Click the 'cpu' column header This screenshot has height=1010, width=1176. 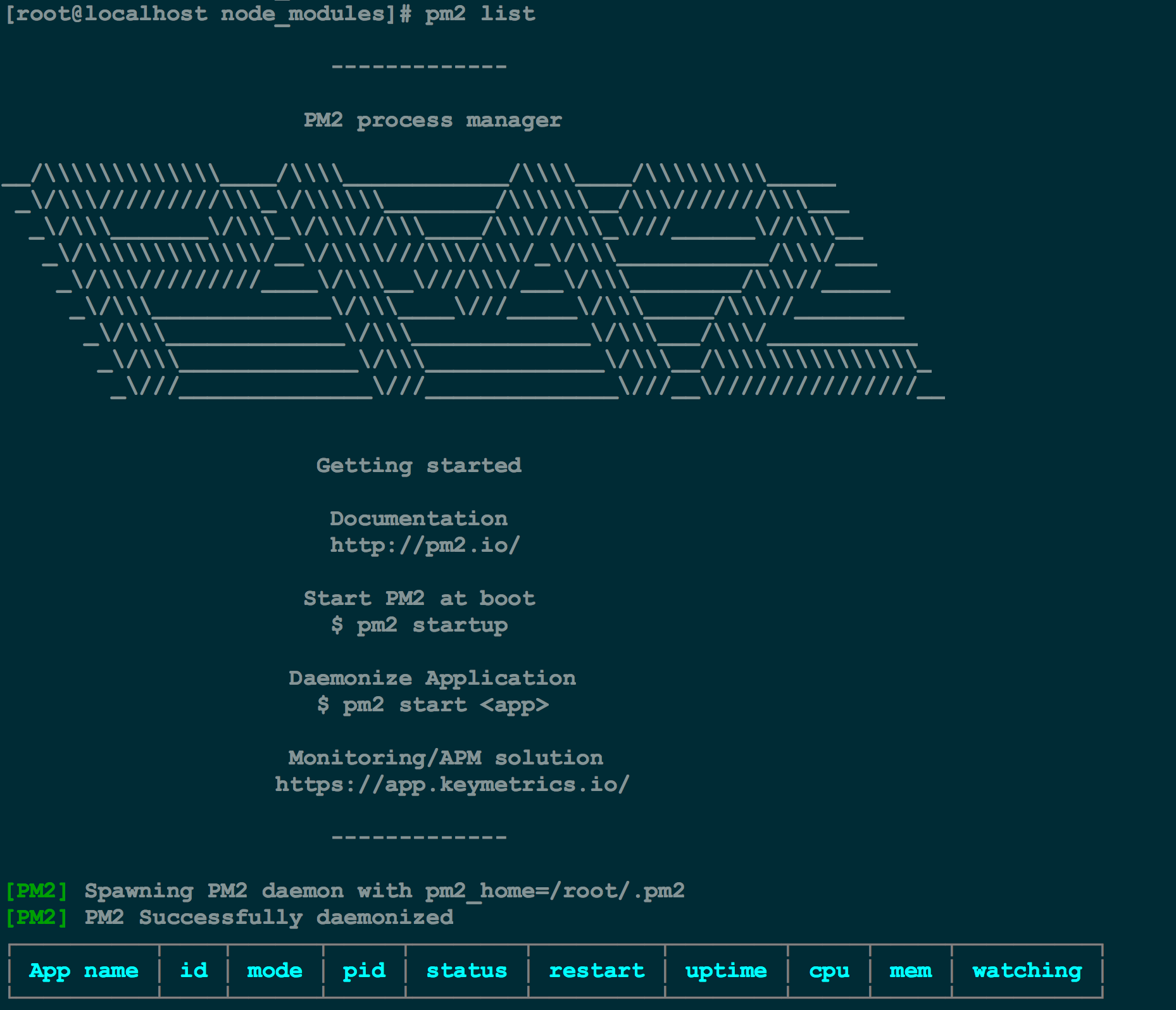[x=829, y=972]
